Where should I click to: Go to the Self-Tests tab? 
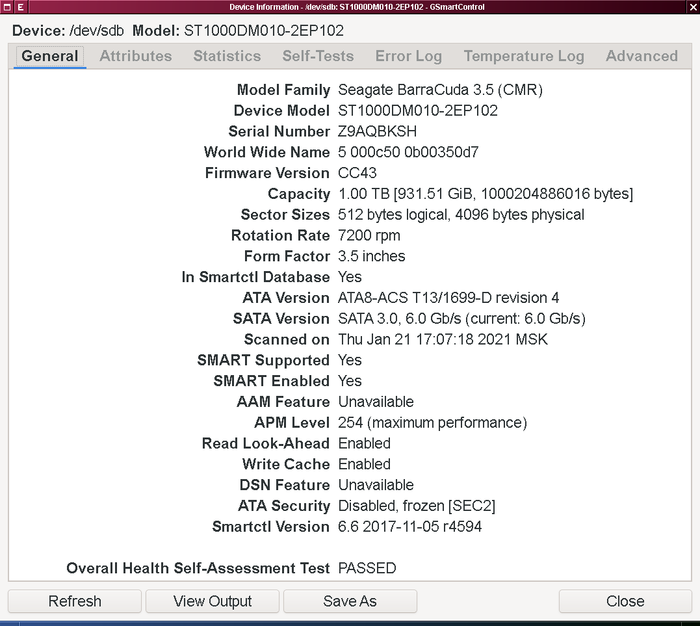(x=318, y=56)
